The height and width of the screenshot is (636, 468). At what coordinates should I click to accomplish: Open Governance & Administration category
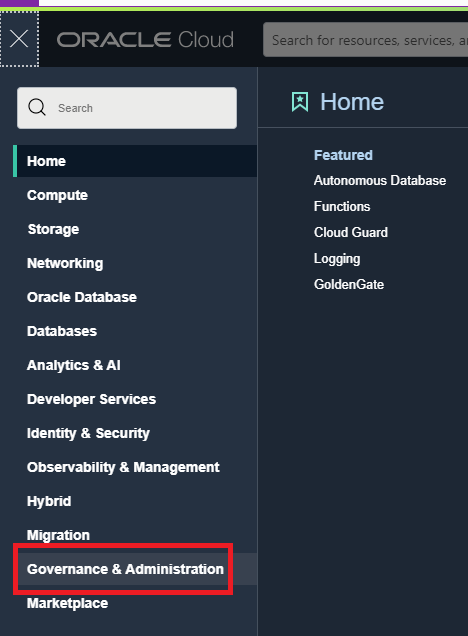coord(125,569)
